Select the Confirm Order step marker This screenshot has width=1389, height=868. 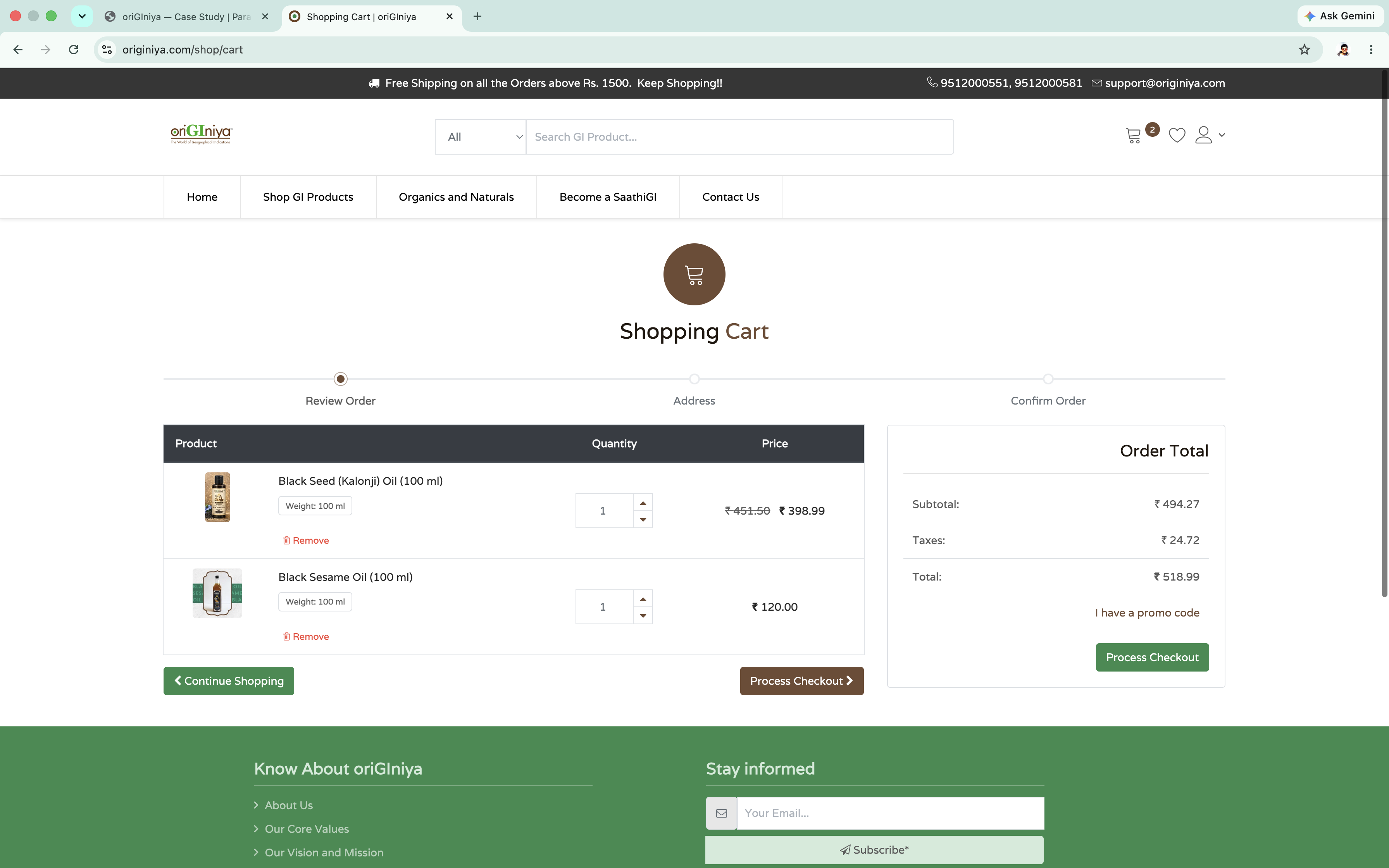pyautogui.click(x=1048, y=379)
